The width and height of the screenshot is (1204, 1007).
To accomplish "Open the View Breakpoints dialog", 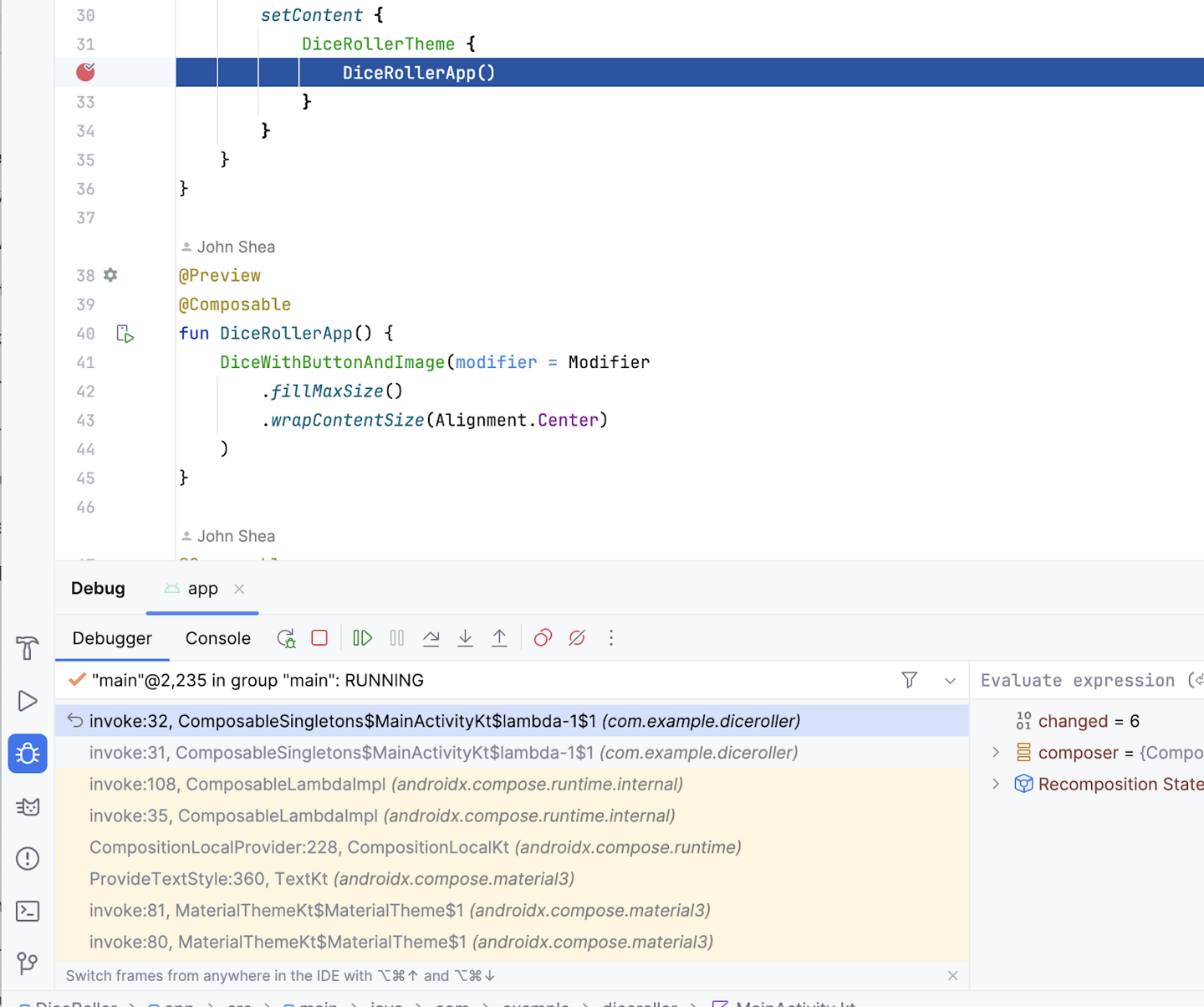I will pyautogui.click(x=543, y=638).
